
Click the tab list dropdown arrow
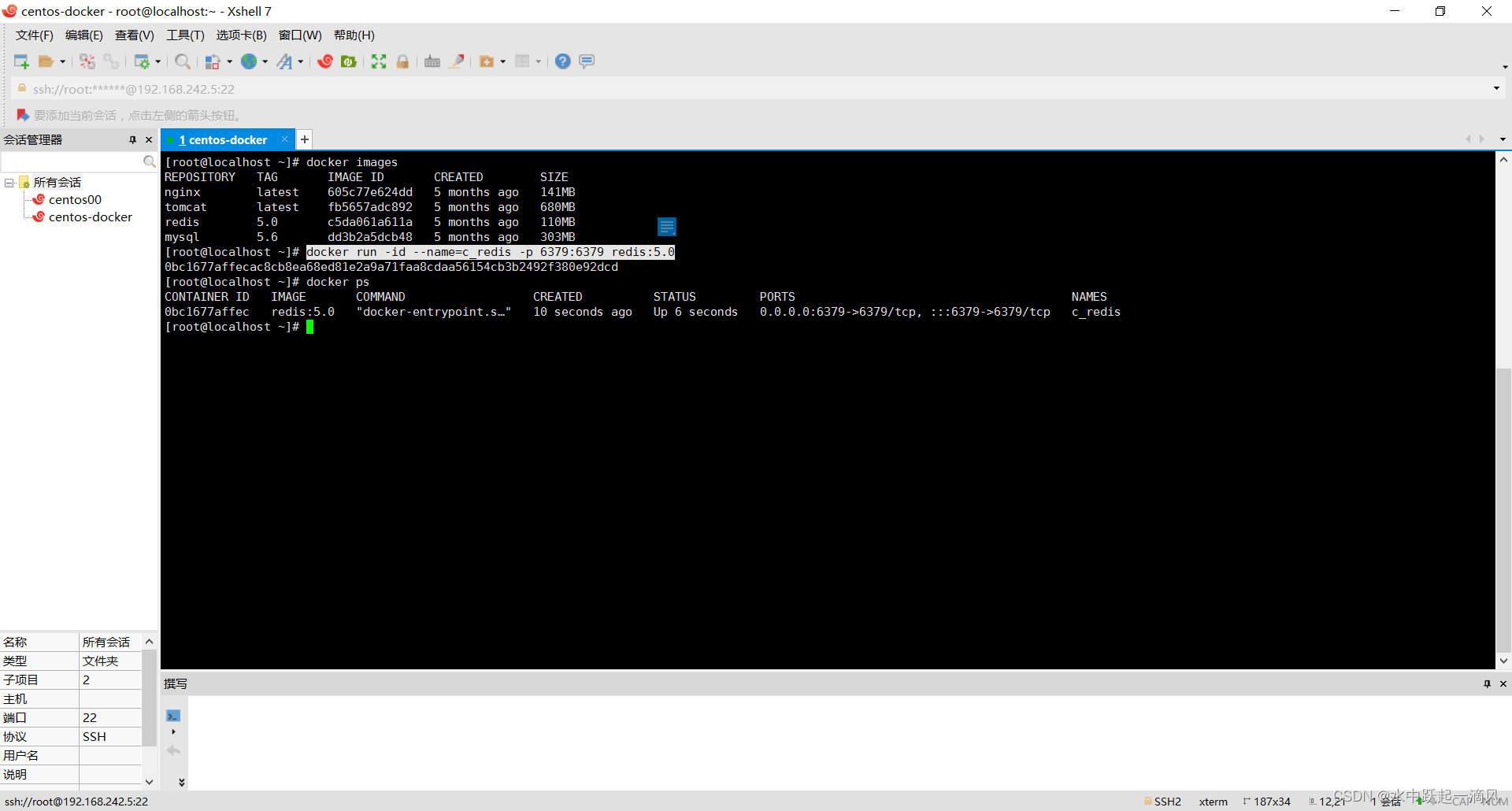[1503, 139]
